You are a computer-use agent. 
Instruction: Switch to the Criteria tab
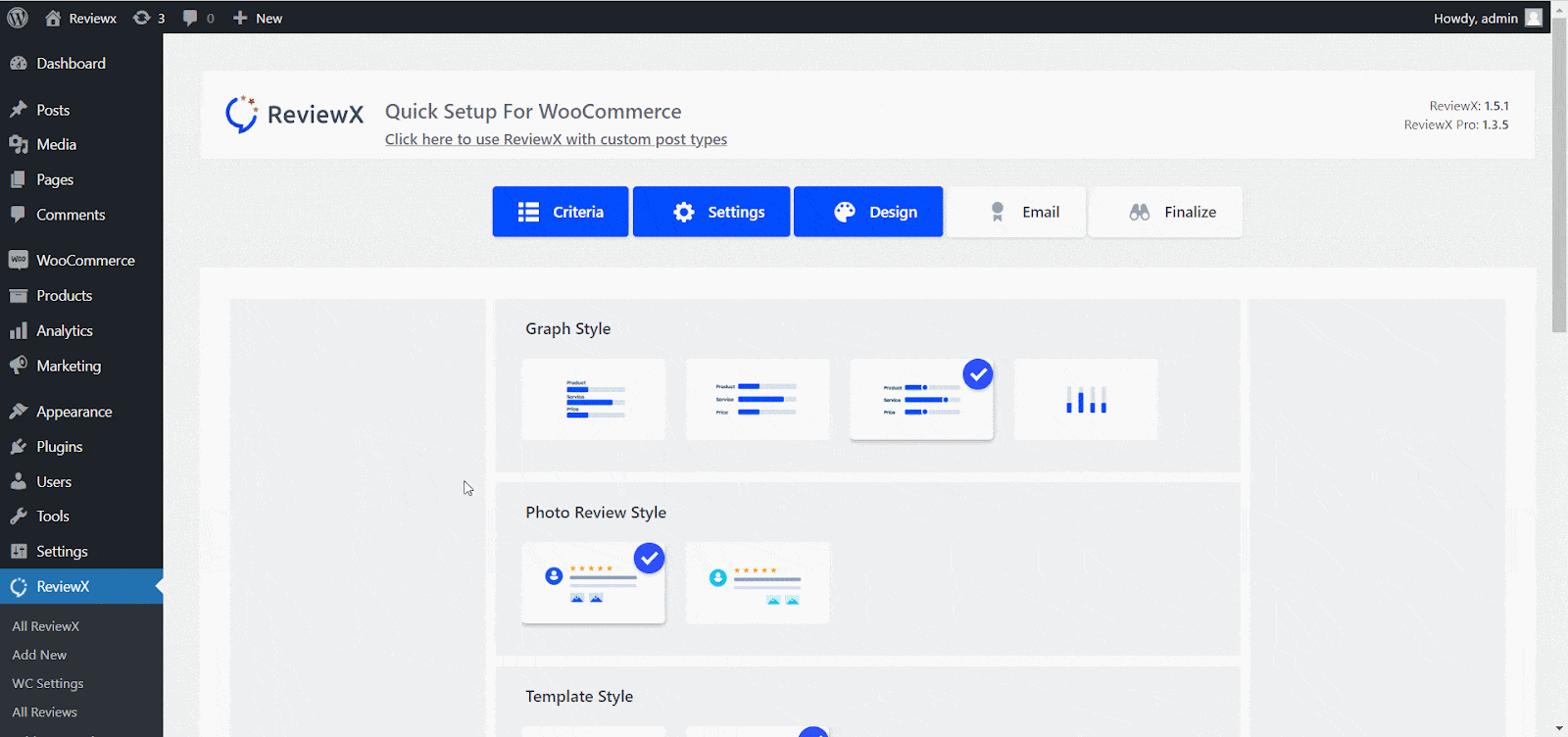[561, 212]
